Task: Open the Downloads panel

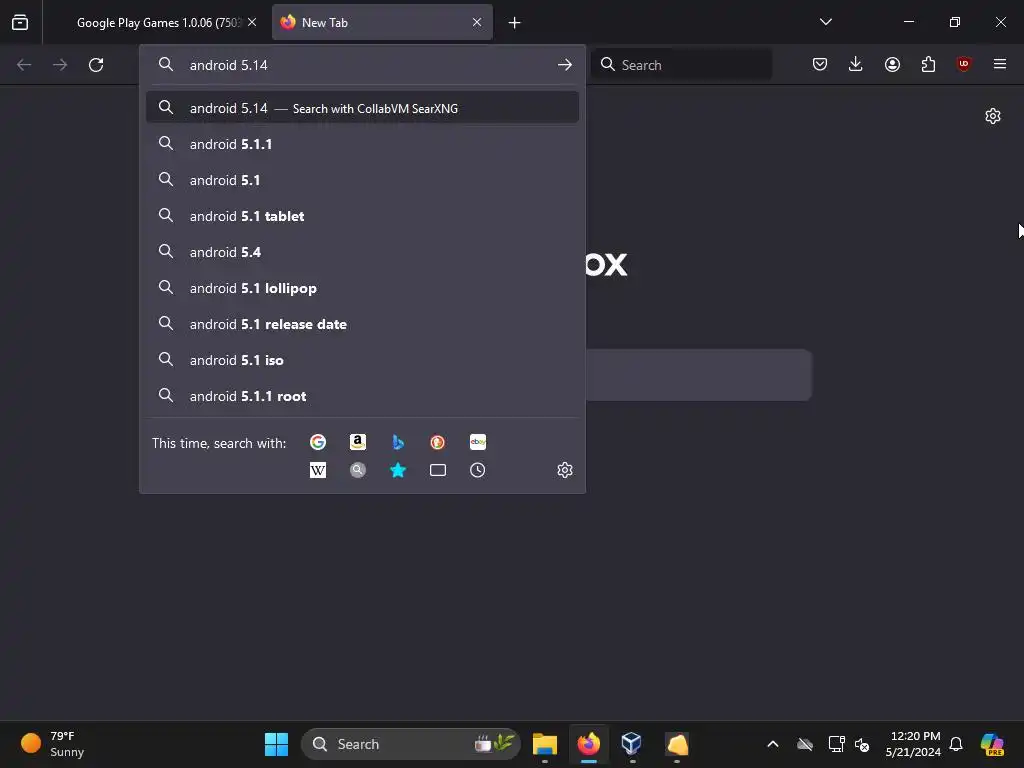Action: point(856,64)
